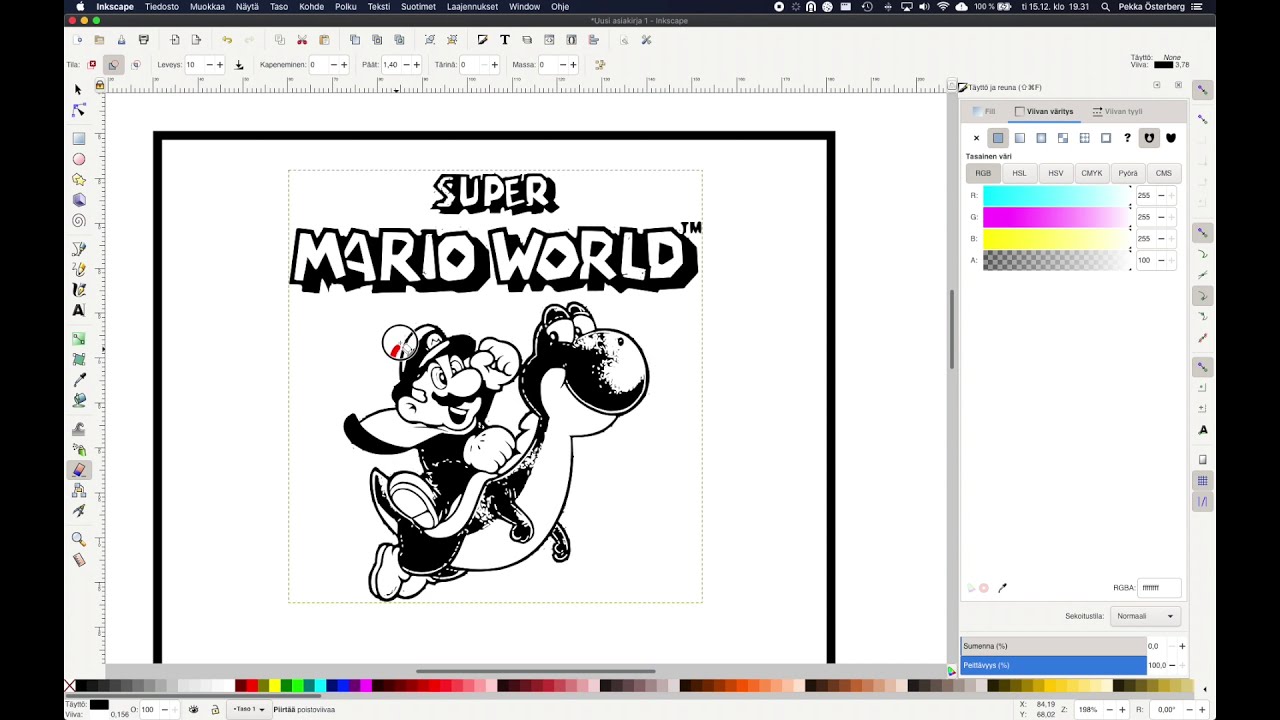The image size is (1280, 720).
Task: Set stroke paint to pattern
Action: tap(1084, 138)
